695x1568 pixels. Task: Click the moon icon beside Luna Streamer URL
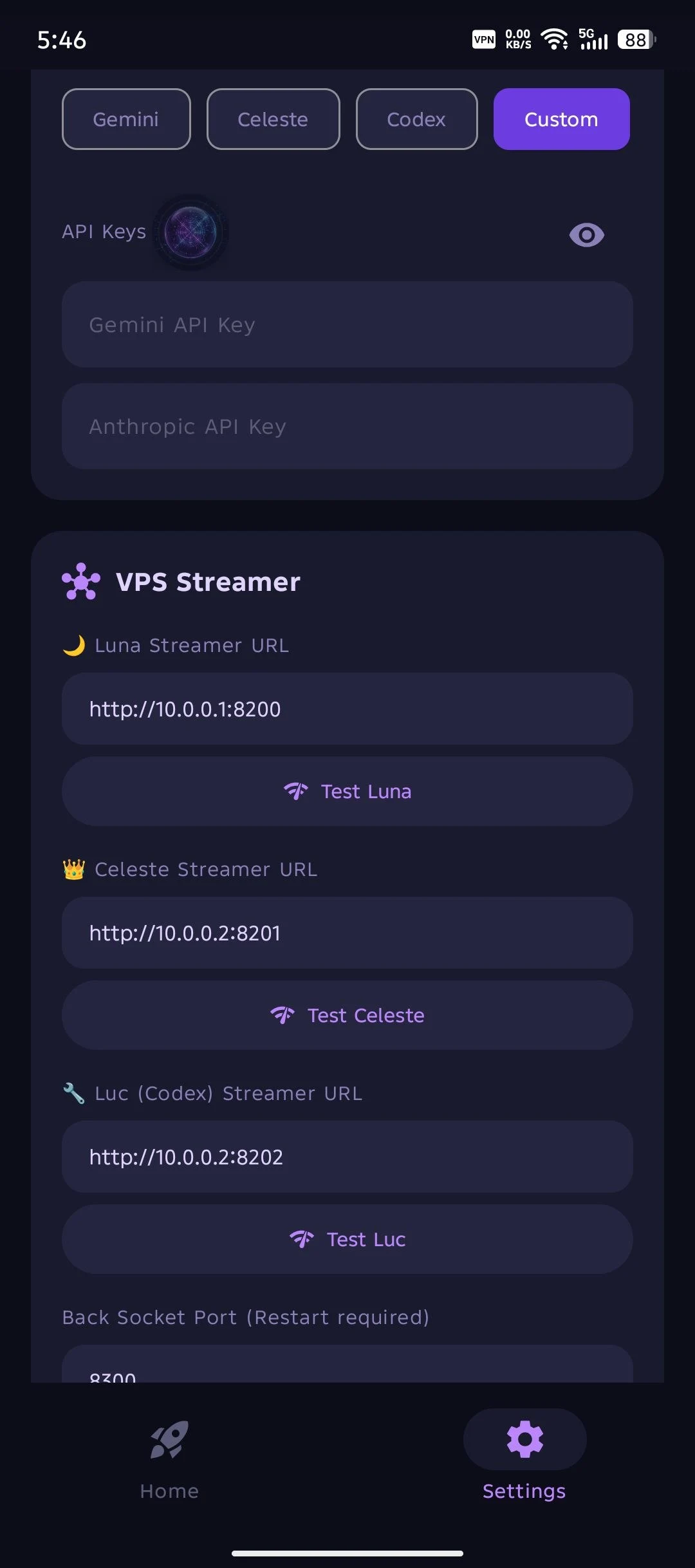pyautogui.click(x=75, y=645)
